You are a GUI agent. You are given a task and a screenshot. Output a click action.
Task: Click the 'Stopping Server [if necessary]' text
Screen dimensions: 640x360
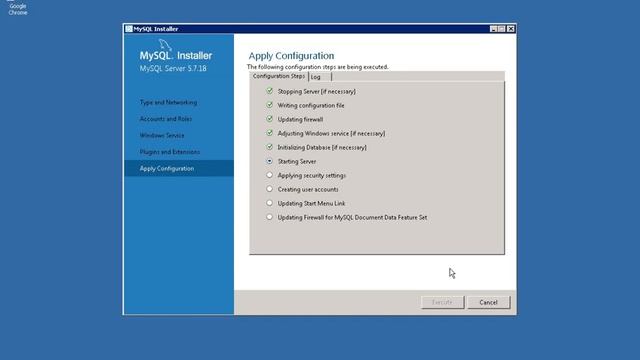tap(316, 91)
